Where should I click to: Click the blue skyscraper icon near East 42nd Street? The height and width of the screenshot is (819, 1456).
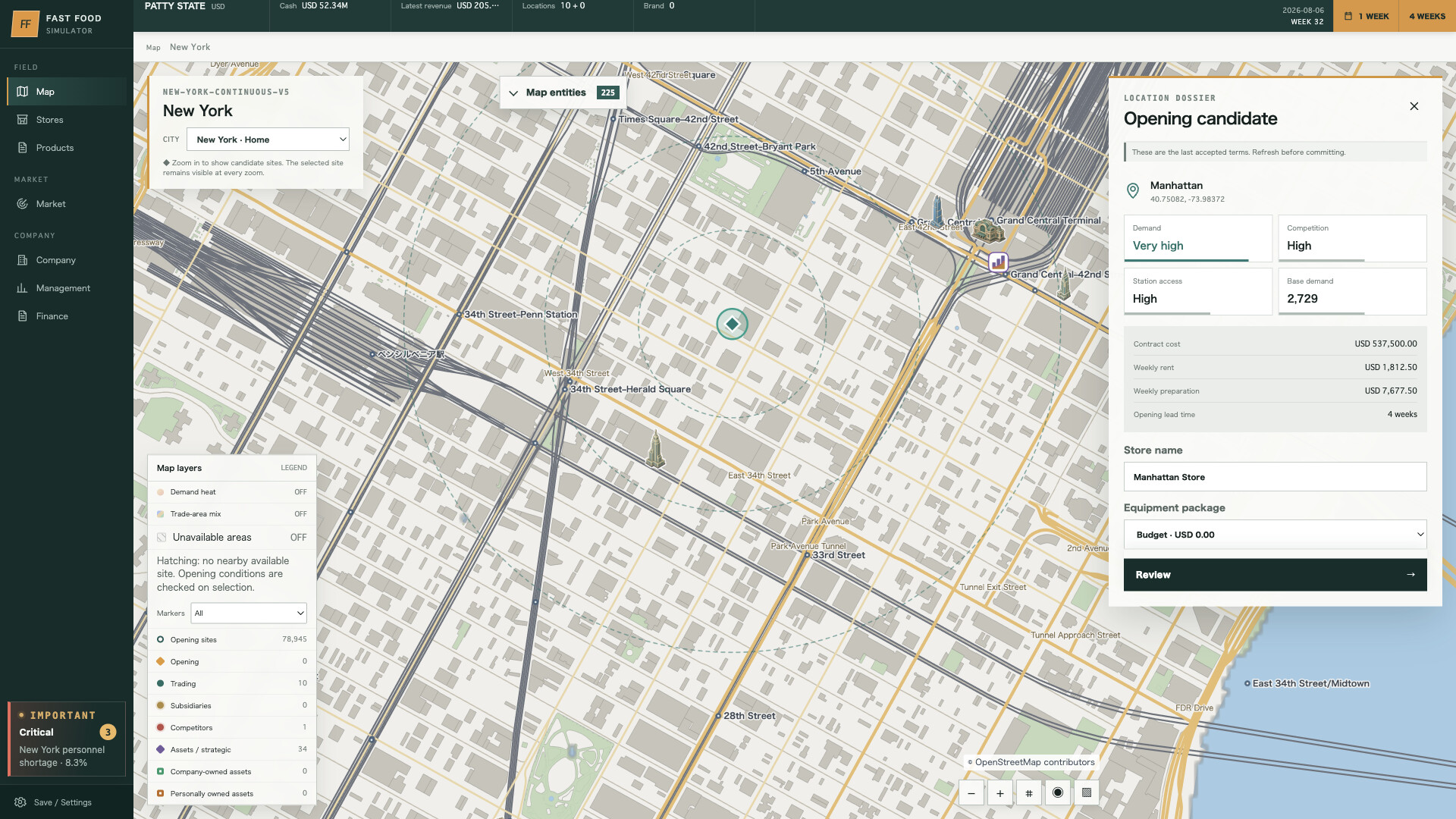click(938, 212)
